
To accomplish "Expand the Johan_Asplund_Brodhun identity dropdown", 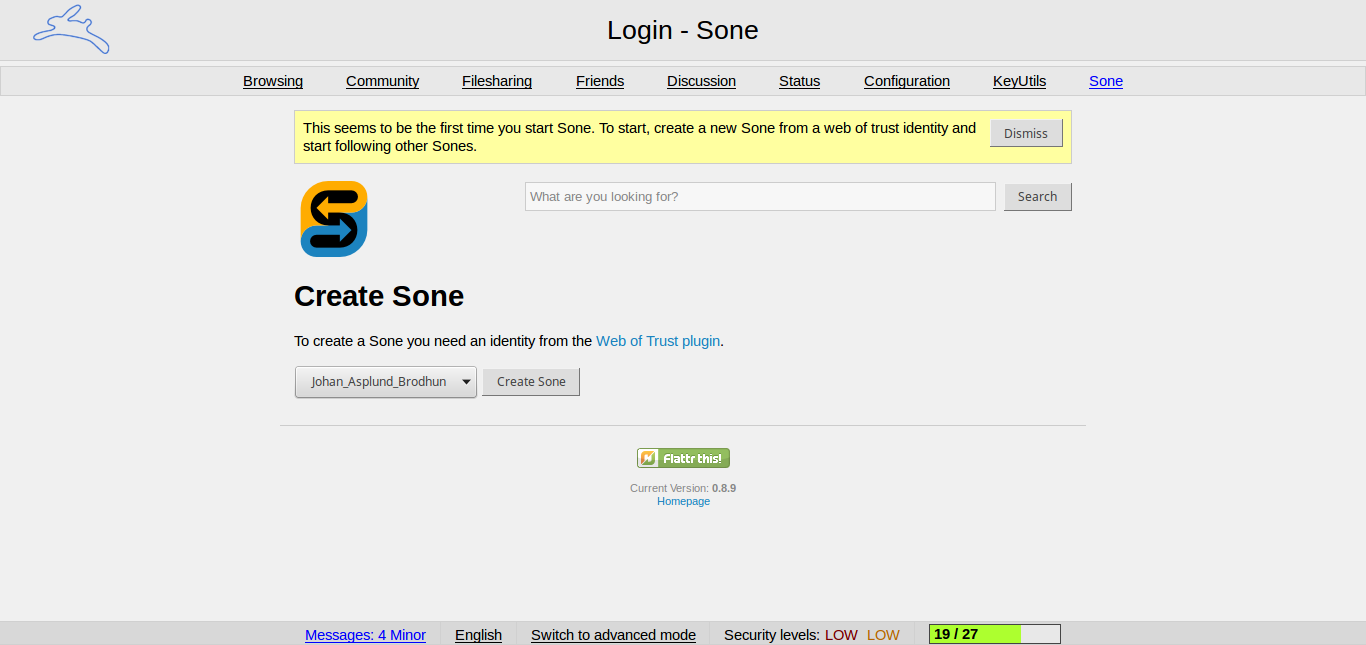I will (x=385, y=382).
